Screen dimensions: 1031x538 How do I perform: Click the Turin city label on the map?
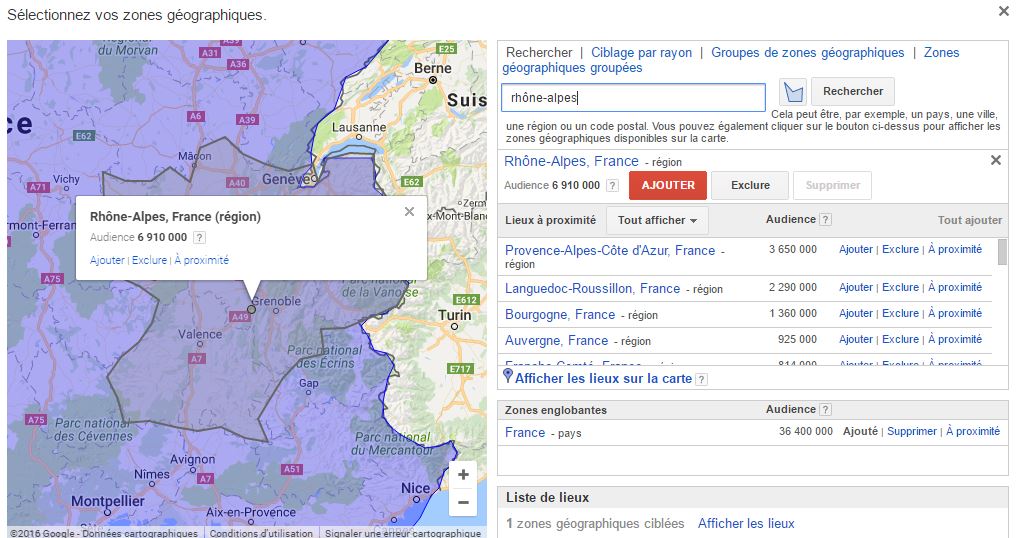click(x=454, y=316)
